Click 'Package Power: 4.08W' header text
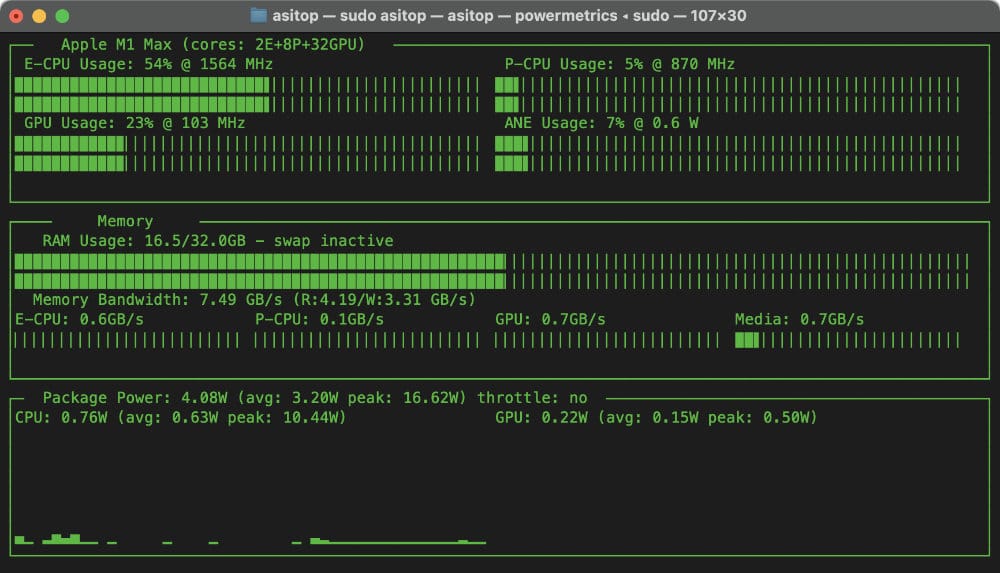Image resolution: width=1000 pixels, height=573 pixels. pyautogui.click(x=135, y=398)
